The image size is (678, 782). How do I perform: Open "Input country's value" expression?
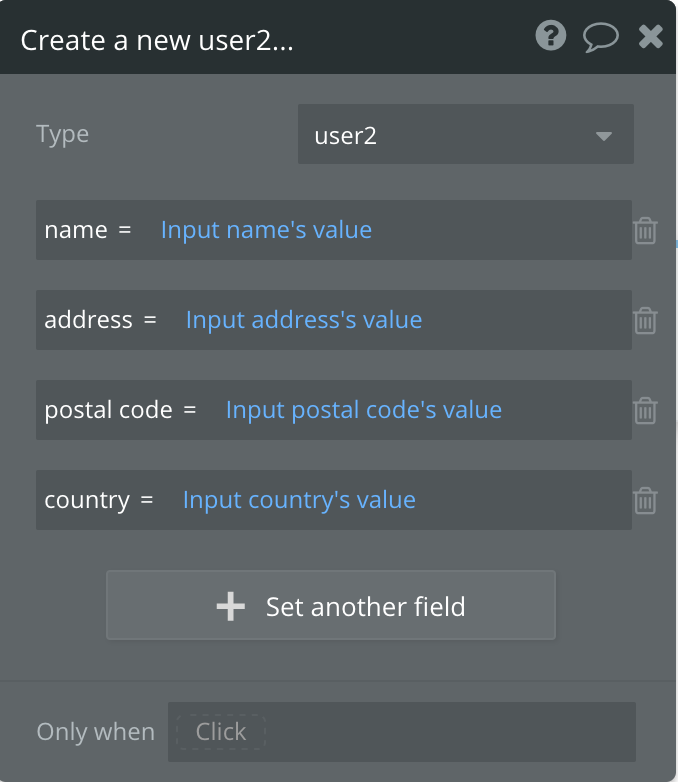299,500
